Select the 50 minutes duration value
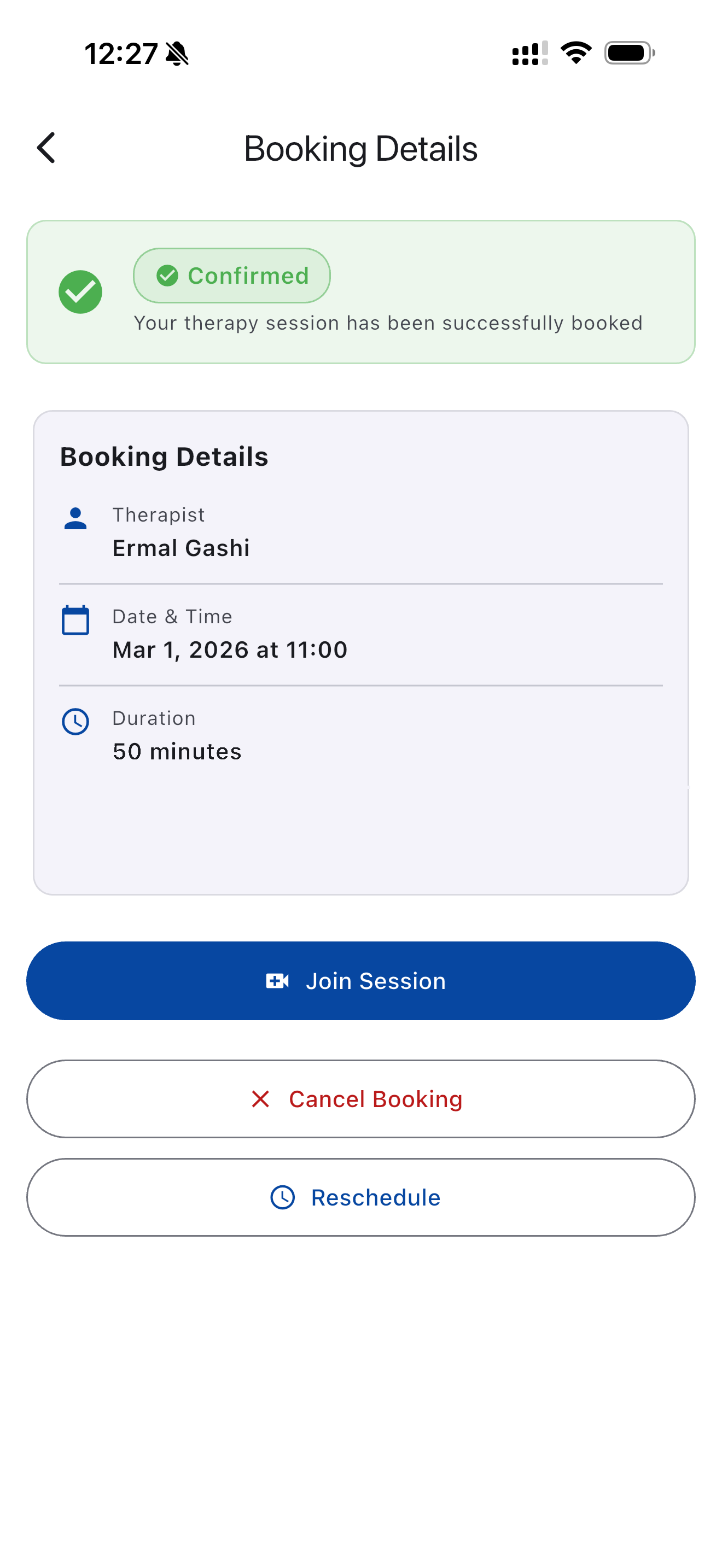 click(x=177, y=752)
